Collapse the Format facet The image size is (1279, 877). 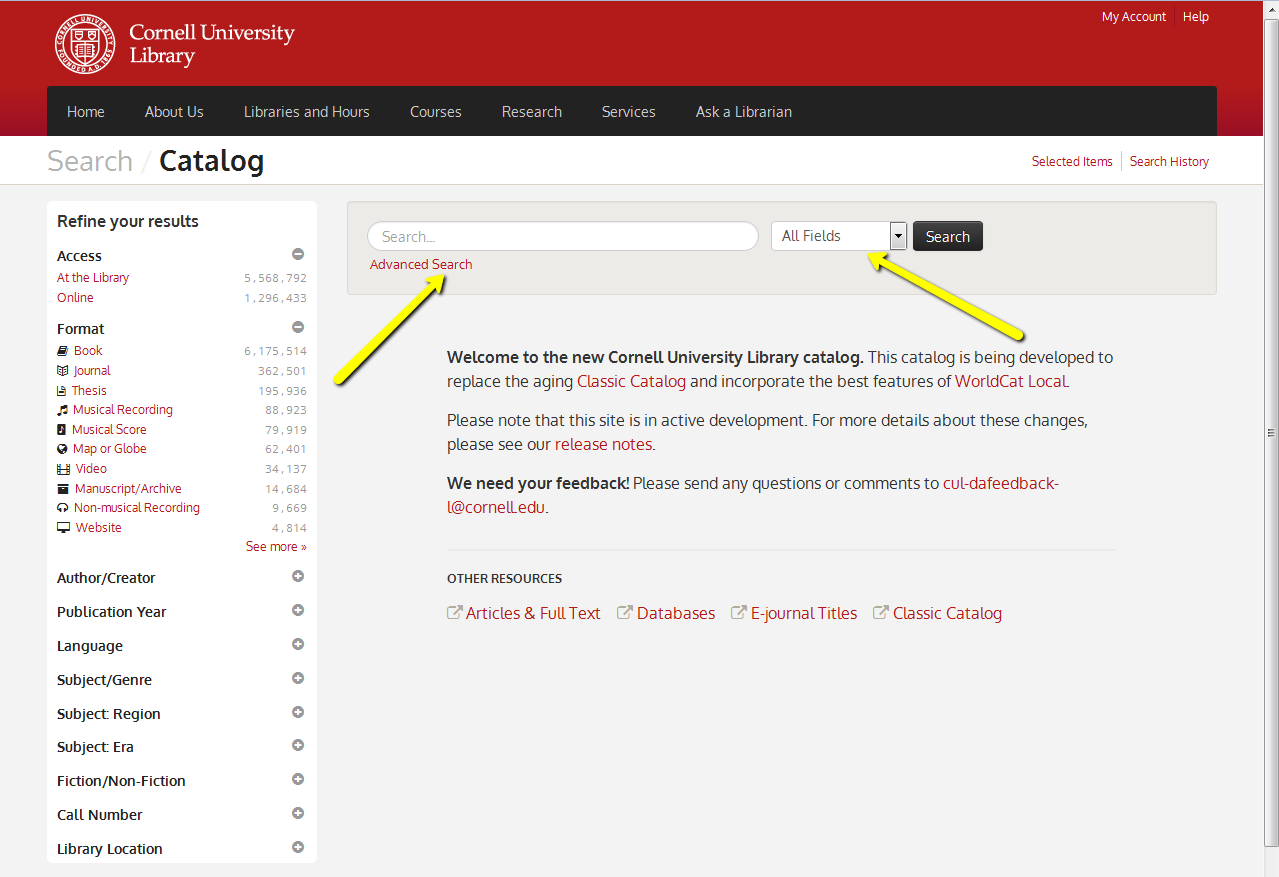click(298, 327)
